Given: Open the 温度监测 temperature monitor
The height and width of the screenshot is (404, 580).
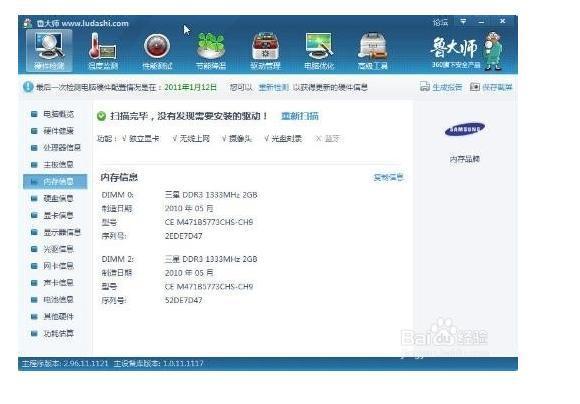Looking at the screenshot, I should coord(103,51).
